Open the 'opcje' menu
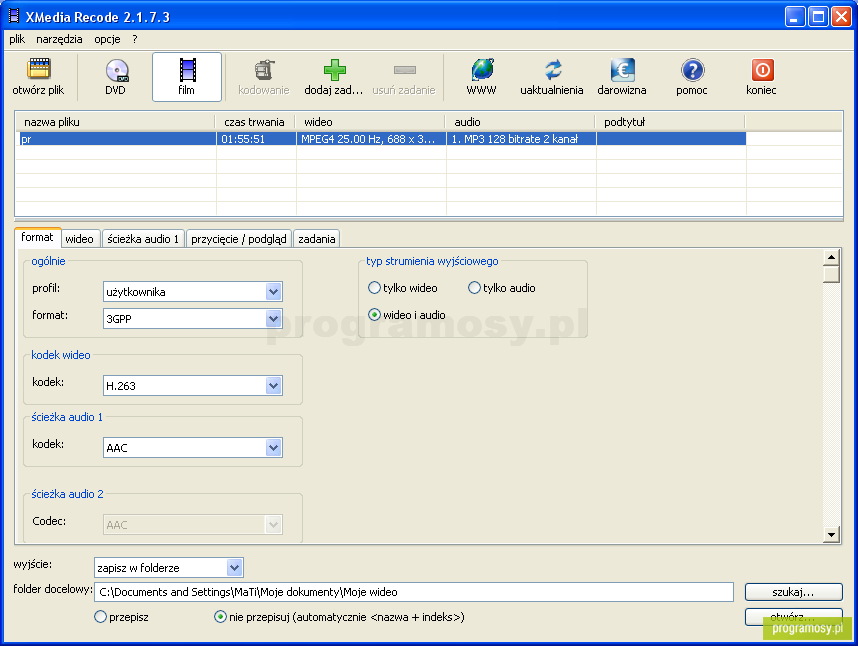This screenshot has height=646, width=858. tap(107, 39)
